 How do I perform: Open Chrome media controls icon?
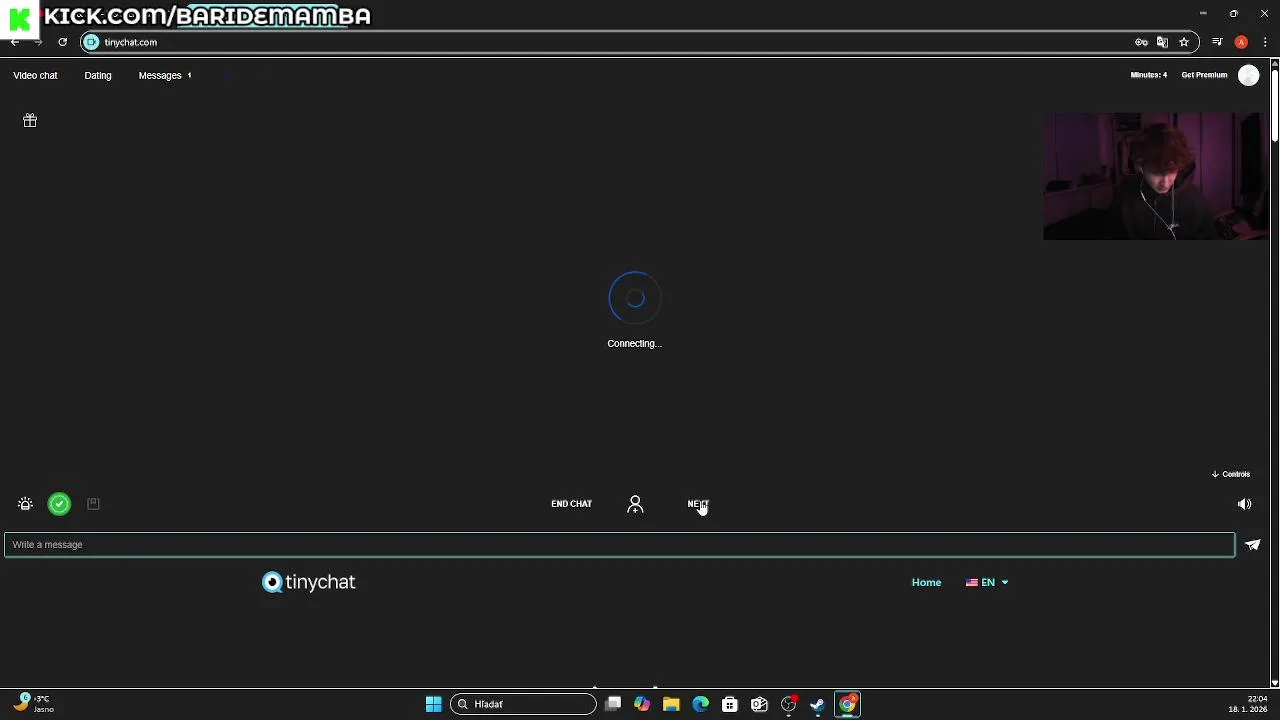[x=1217, y=42]
